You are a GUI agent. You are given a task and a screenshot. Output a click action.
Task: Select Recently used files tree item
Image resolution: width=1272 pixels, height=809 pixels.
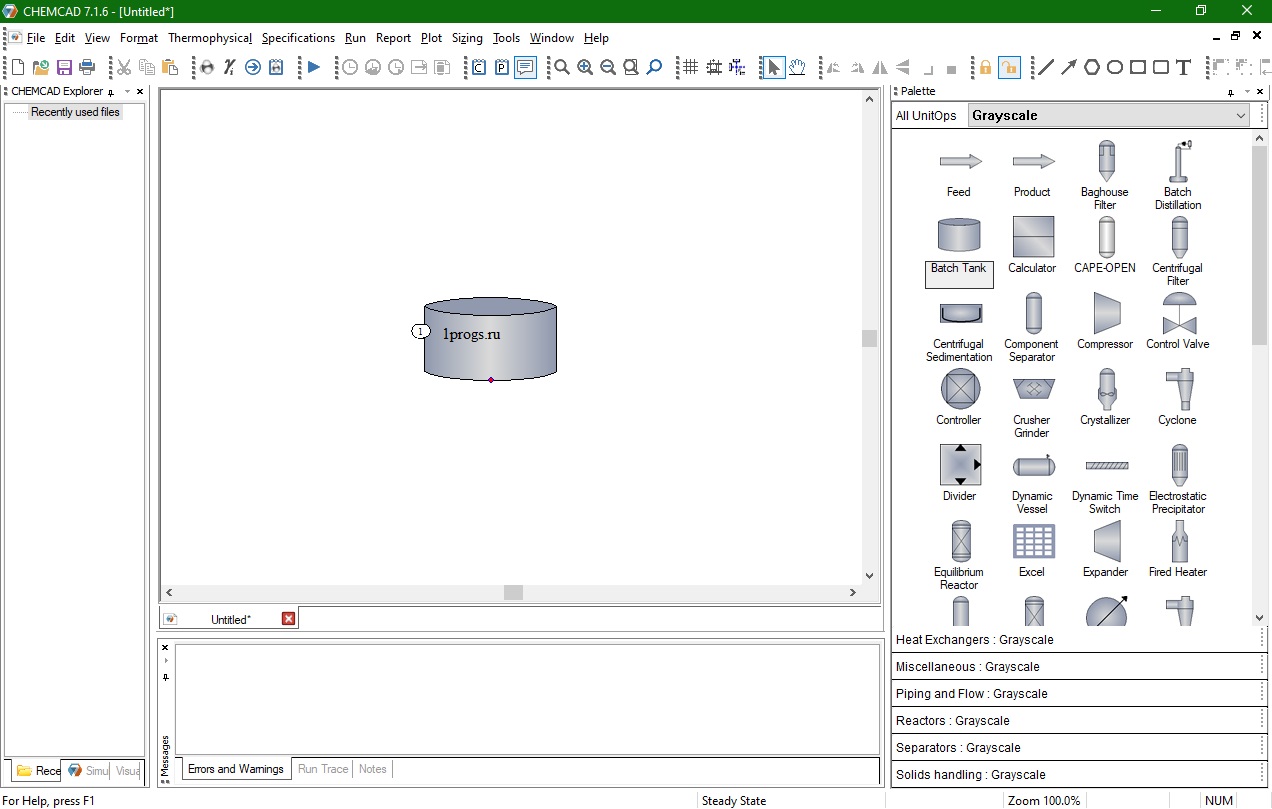pyautogui.click(x=75, y=112)
